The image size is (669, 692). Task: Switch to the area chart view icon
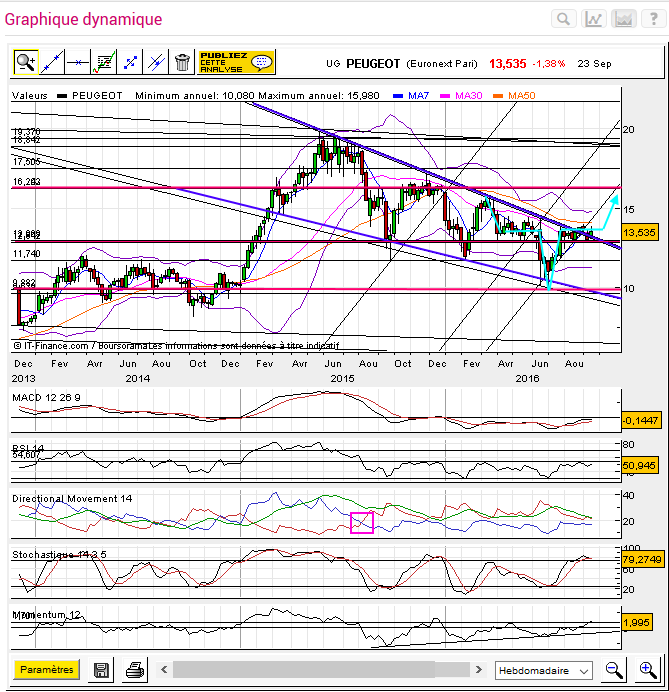click(624, 19)
